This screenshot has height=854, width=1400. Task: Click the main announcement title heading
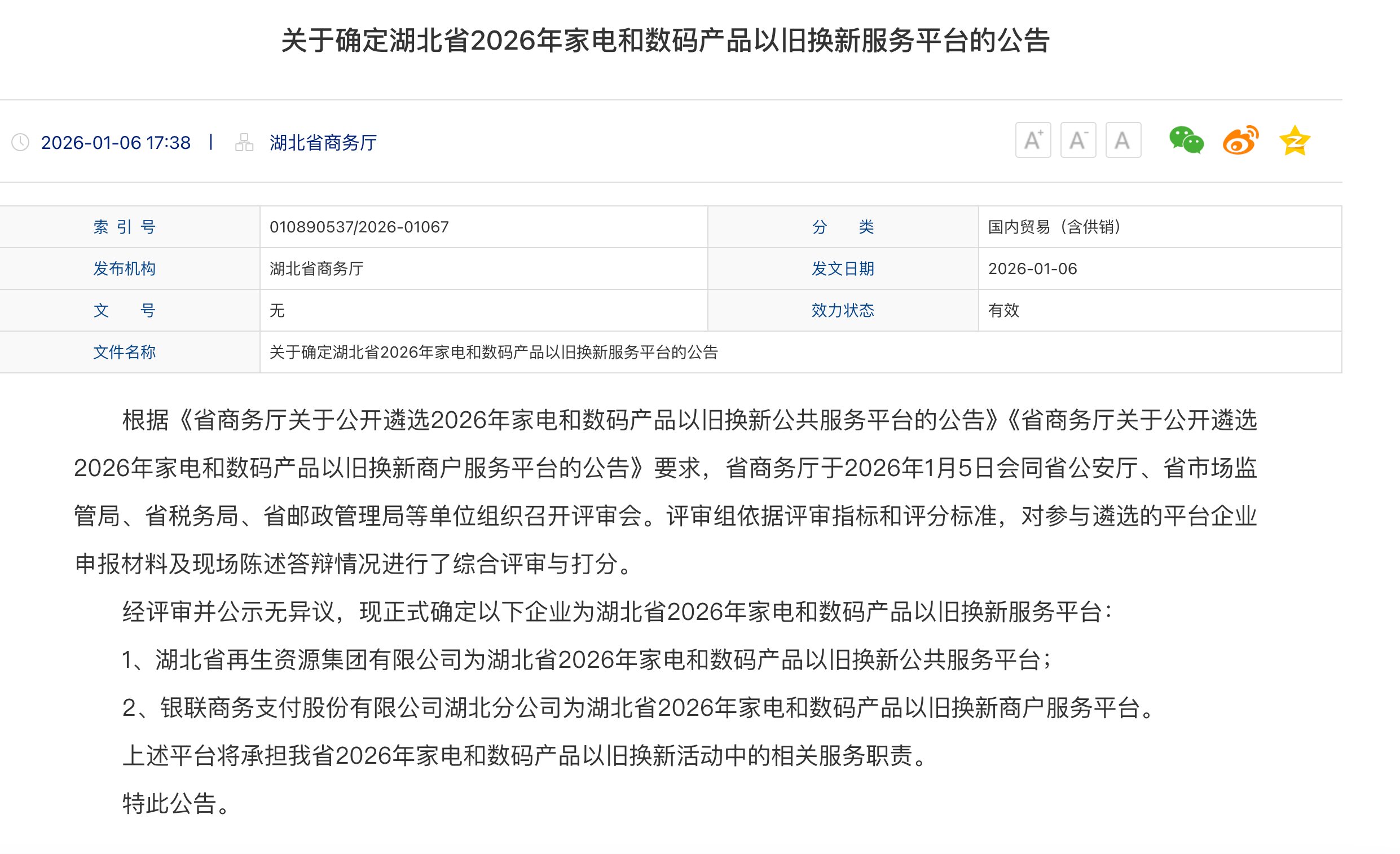point(666,41)
